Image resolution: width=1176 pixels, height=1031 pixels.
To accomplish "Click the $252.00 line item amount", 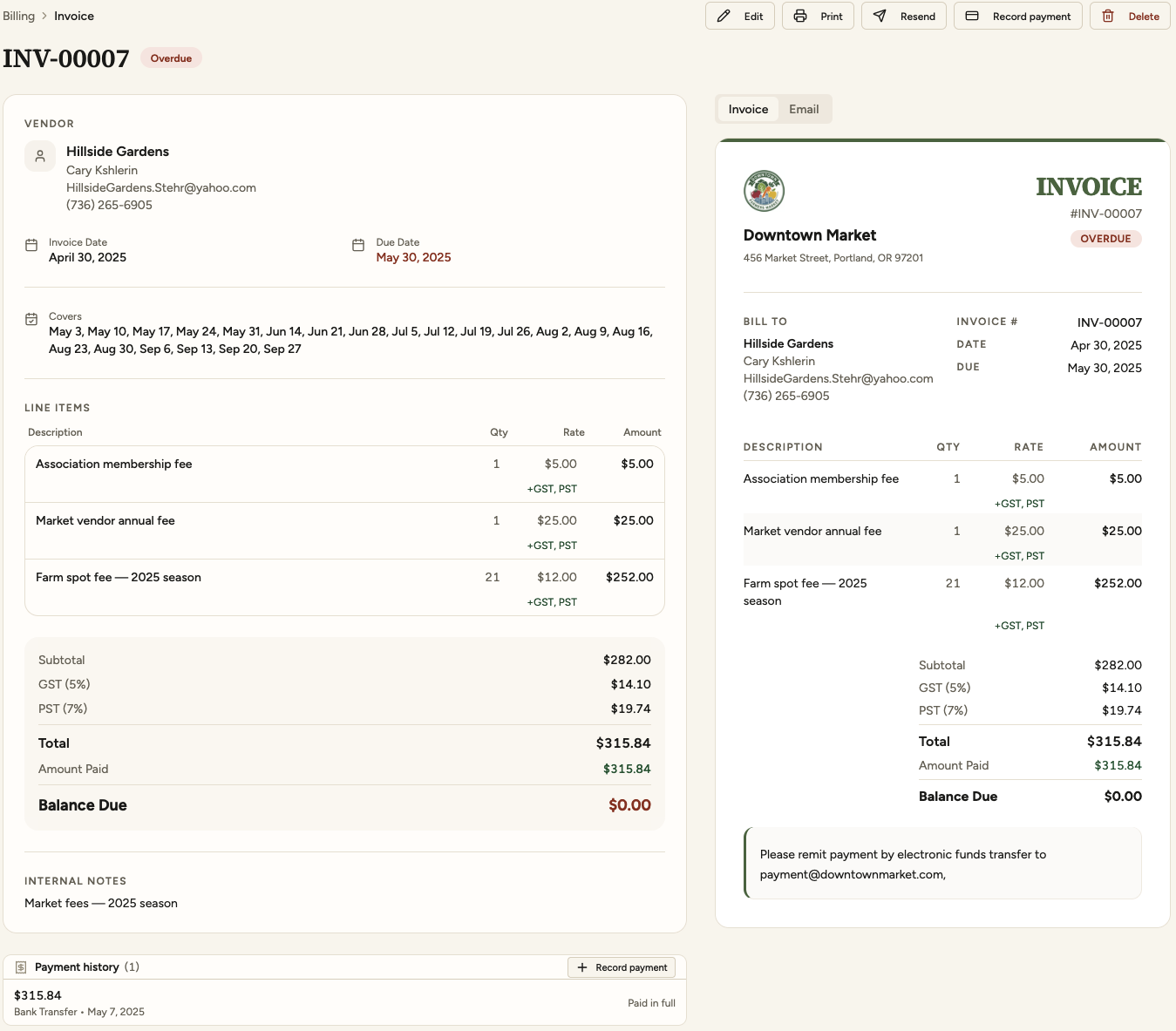I will [x=629, y=577].
